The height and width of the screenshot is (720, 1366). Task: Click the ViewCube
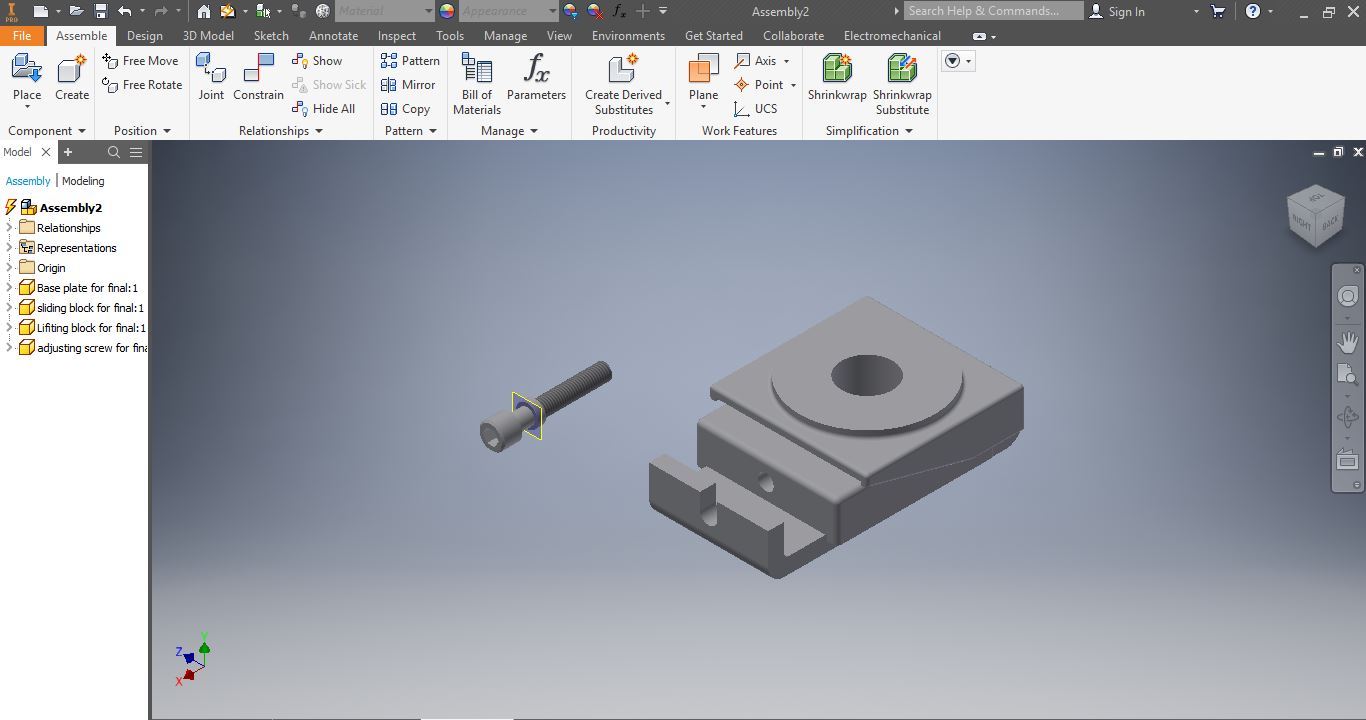(x=1316, y=214)
